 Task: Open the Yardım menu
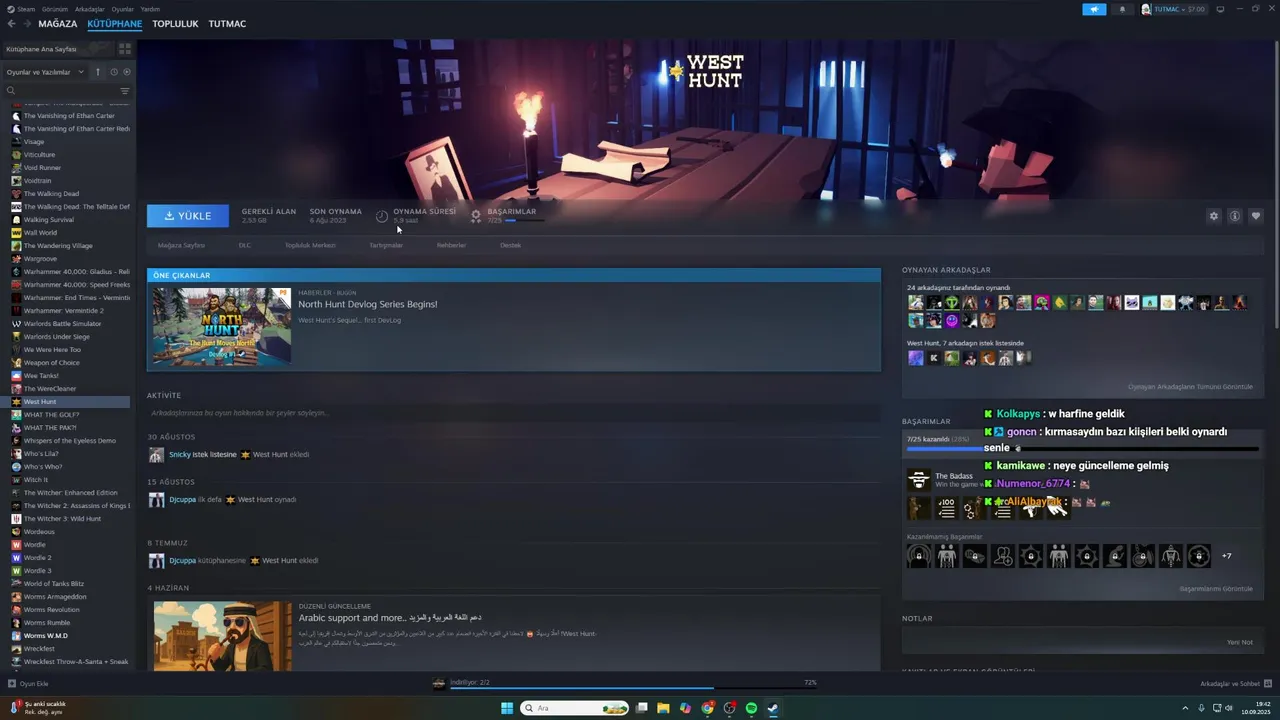[x=150, y=9]
